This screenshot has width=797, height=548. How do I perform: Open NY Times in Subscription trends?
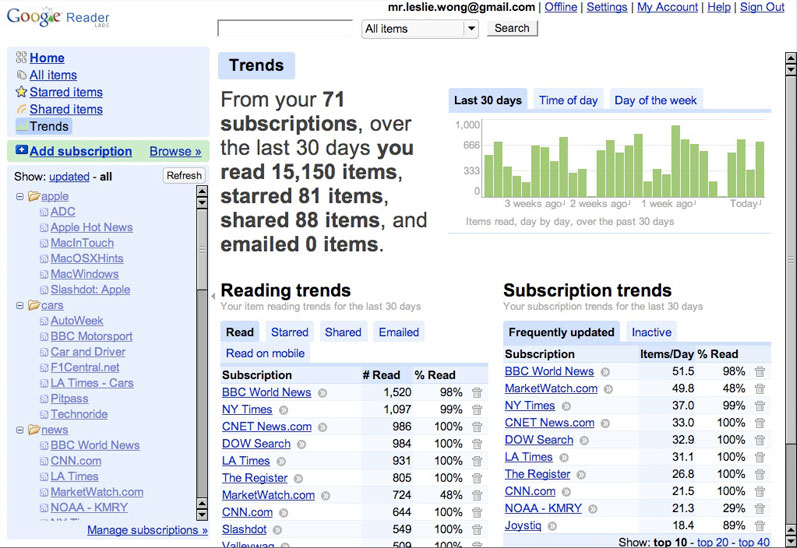click(x=530, y=406)
